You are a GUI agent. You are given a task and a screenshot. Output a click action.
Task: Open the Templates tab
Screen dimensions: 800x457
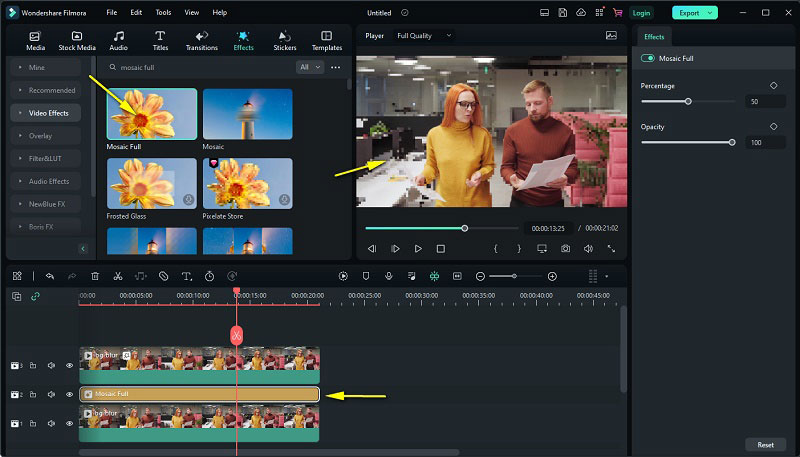(x=327, y=41)
